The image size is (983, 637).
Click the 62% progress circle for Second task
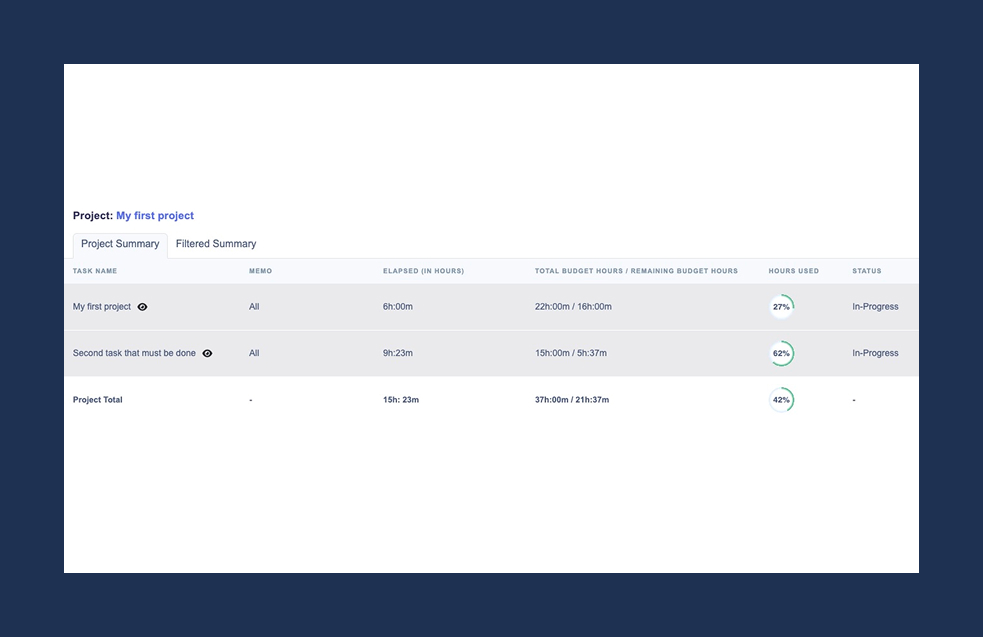tap(781, 353)
